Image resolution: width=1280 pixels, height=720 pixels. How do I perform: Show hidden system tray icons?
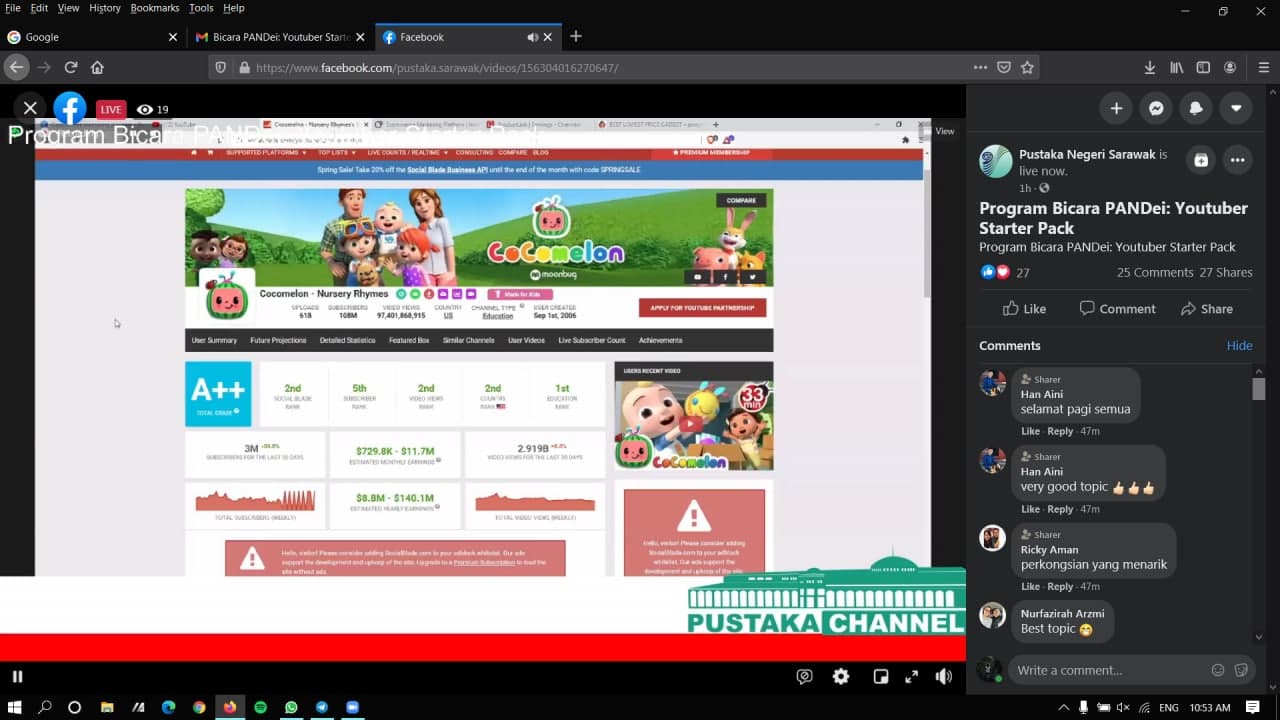tap(1063, 707)
